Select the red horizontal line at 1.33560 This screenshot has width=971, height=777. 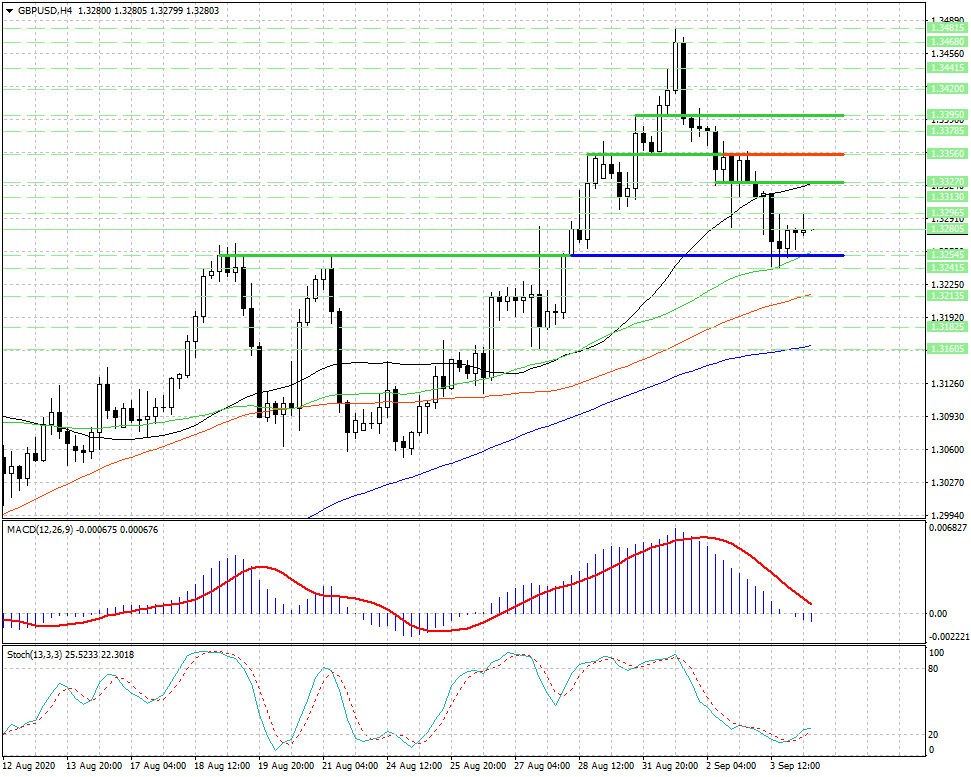point(783,154)
